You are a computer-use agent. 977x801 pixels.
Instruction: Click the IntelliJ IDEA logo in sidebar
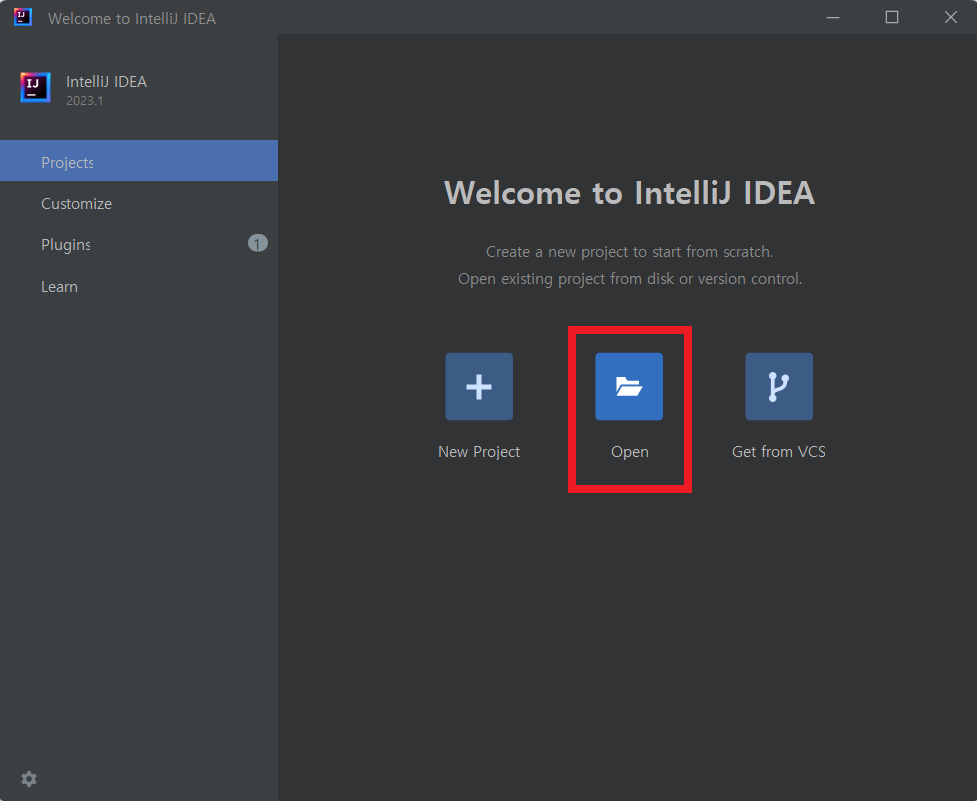pyautogui.click(x=35, y=87)
